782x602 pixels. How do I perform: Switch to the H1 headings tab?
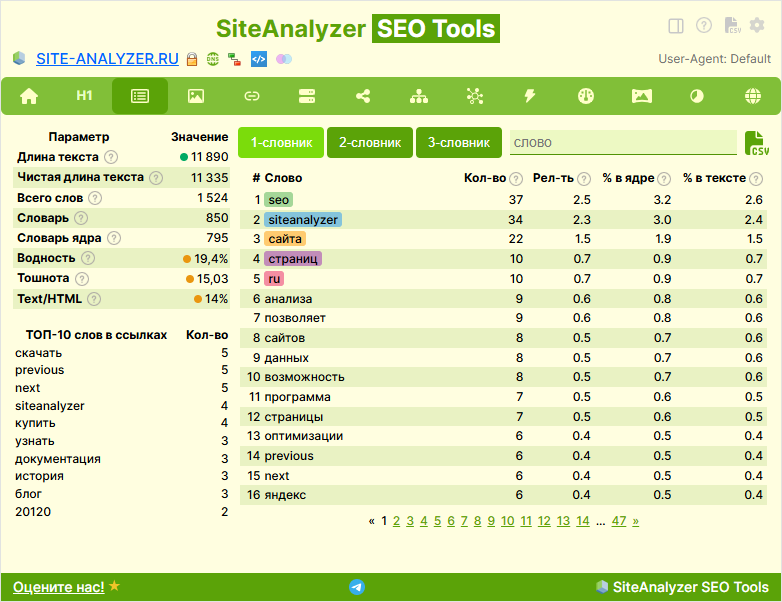pos(85,96)
